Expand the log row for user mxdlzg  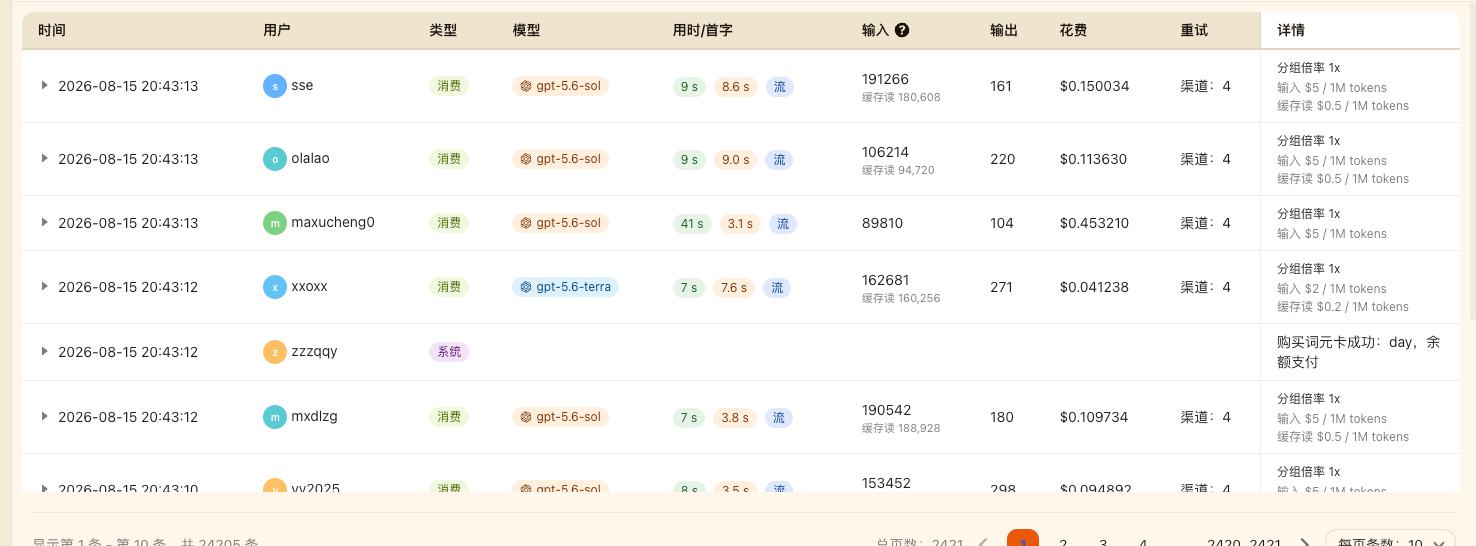[x=44, y=417]
